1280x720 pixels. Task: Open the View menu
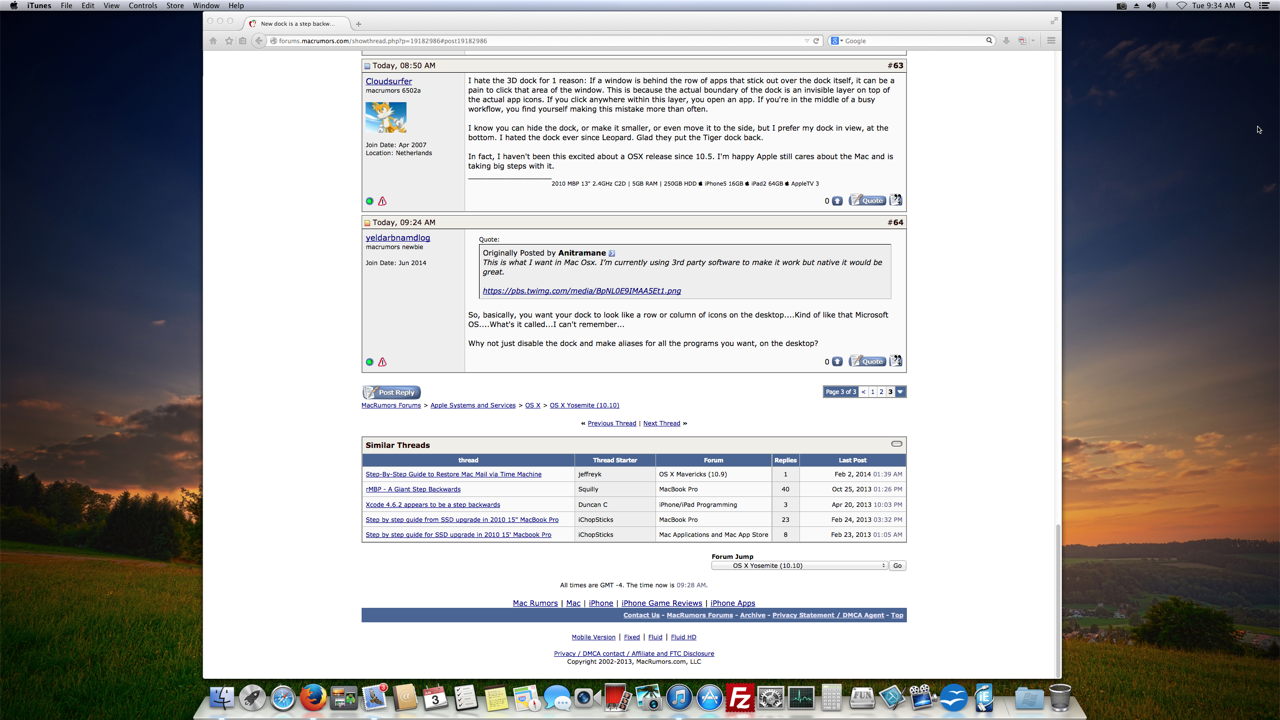tap(111, 6)
